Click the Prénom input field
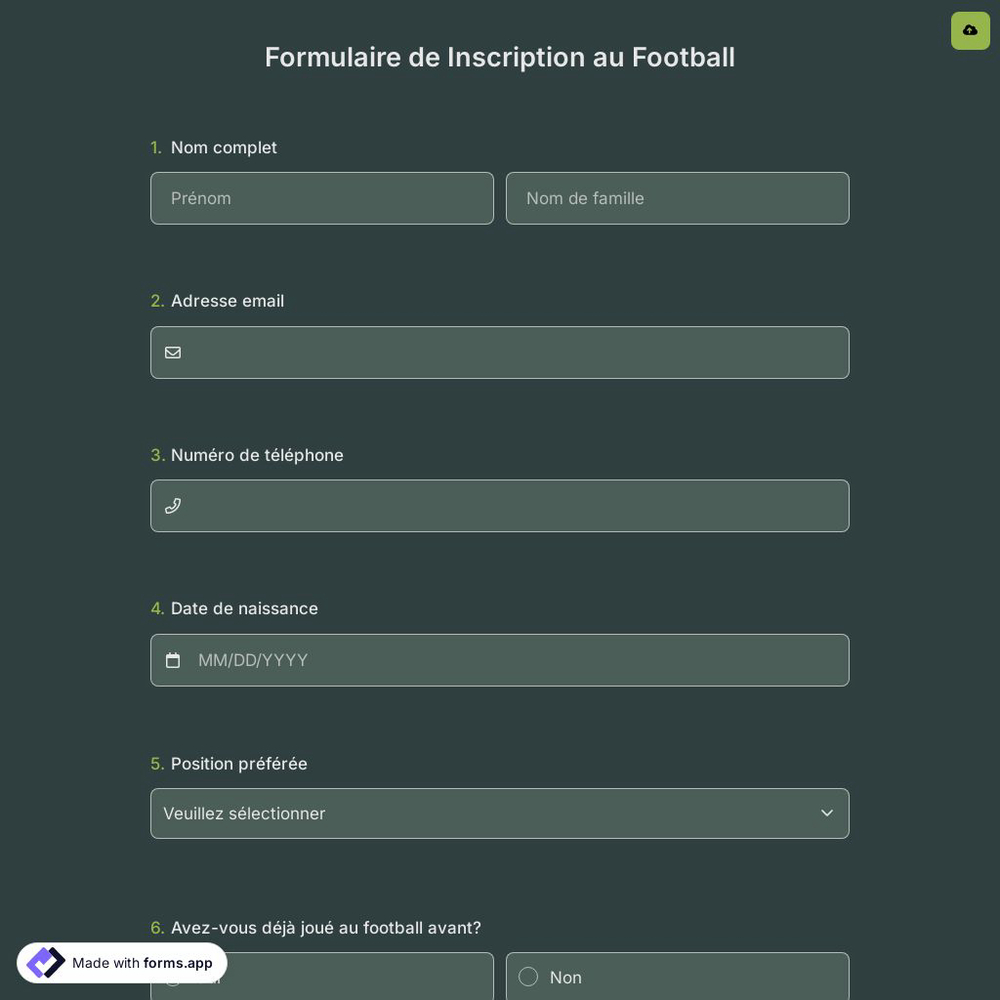Screen dimensions: 1000x1000 point(322,198)
